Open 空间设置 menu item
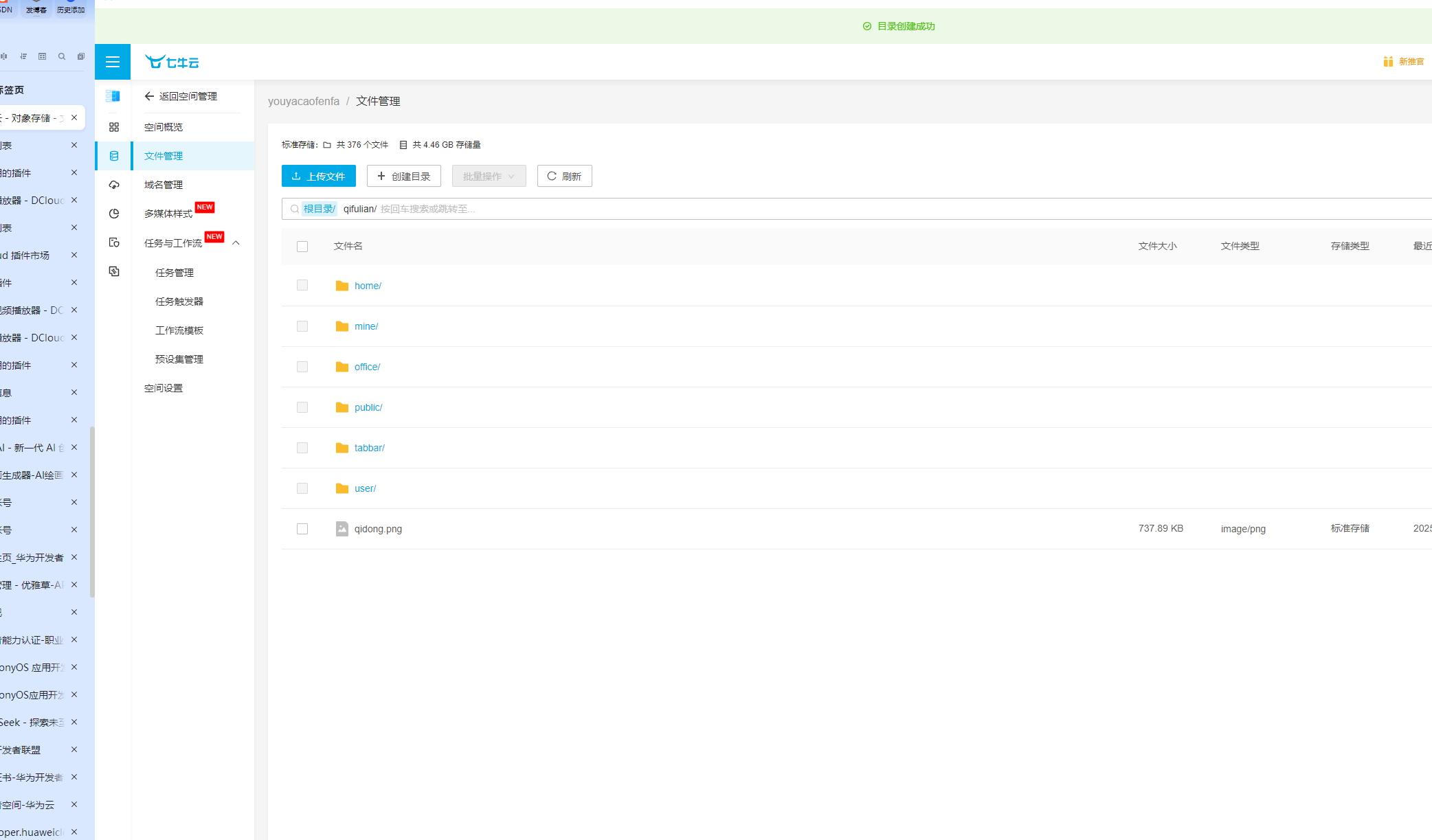This screenshot has height=840, width=1432. coord(164,388)
